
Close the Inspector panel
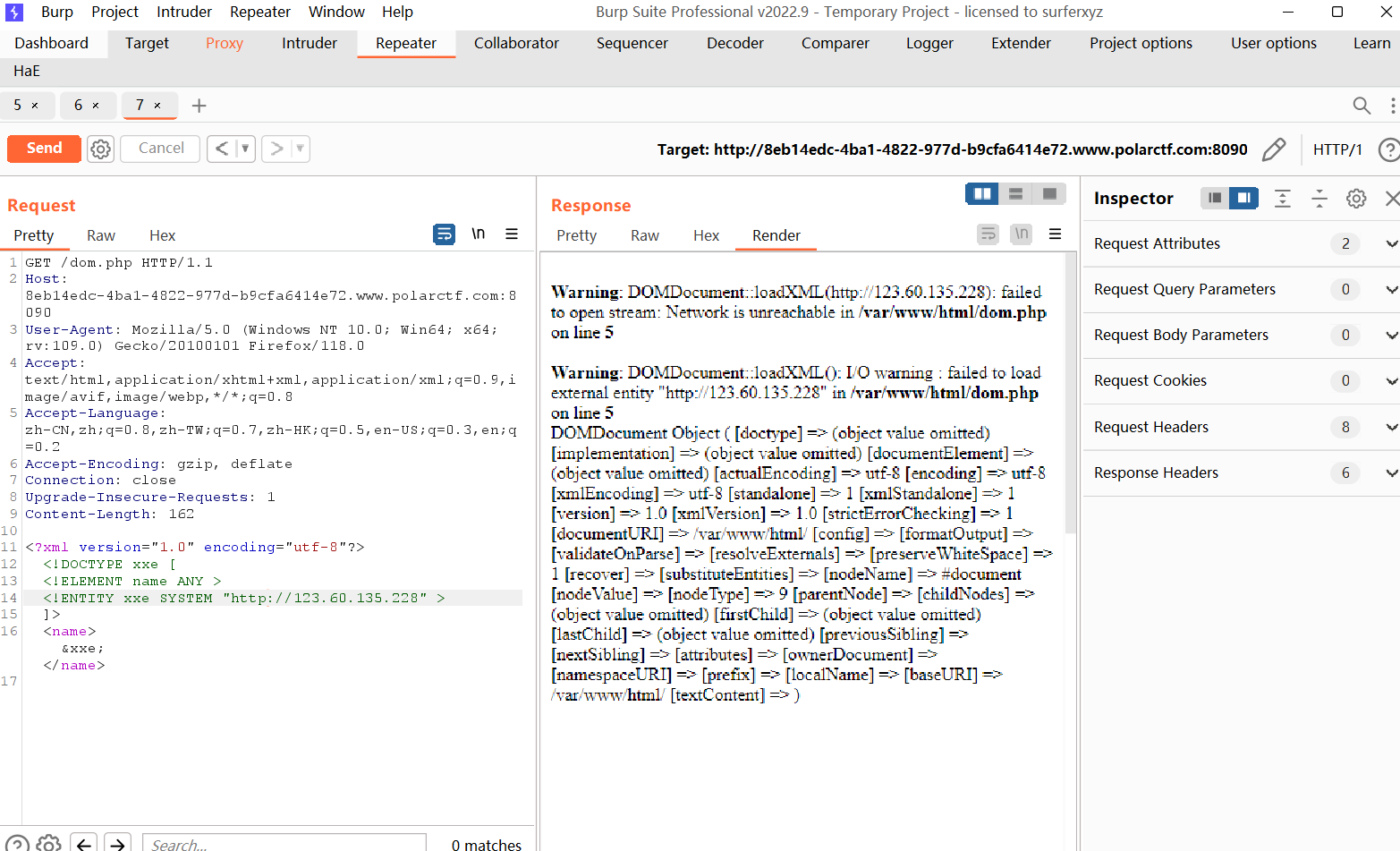coord(1392,199)
